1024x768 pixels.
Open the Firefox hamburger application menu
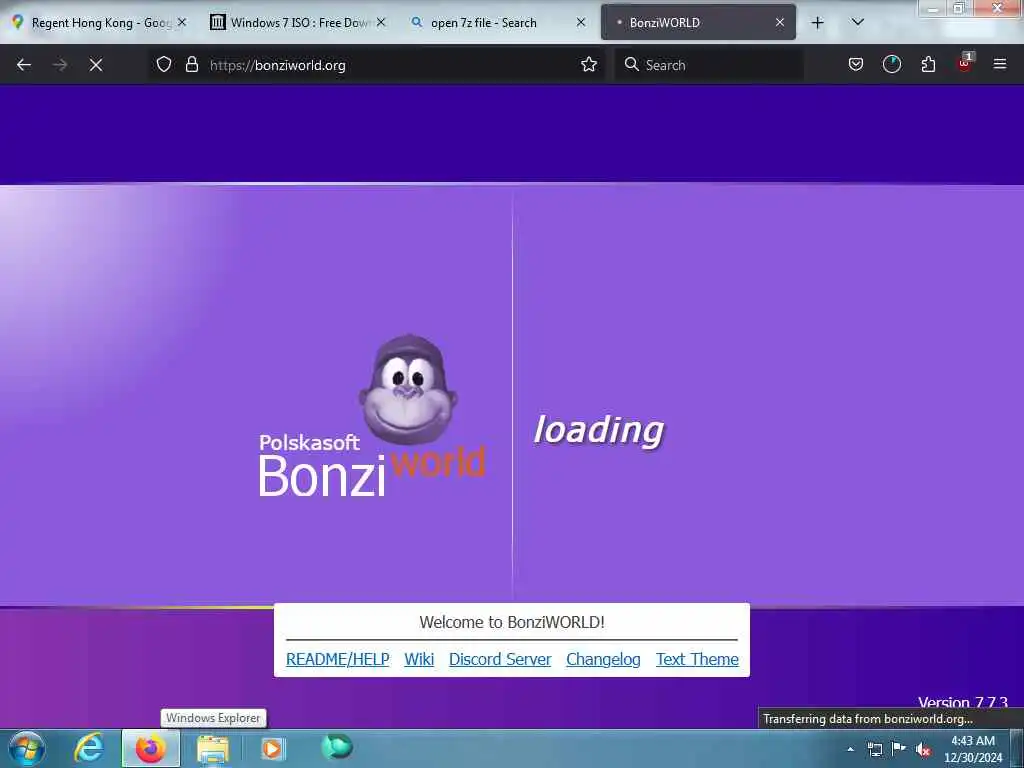pyautogui.click(x=1000, y=65)
